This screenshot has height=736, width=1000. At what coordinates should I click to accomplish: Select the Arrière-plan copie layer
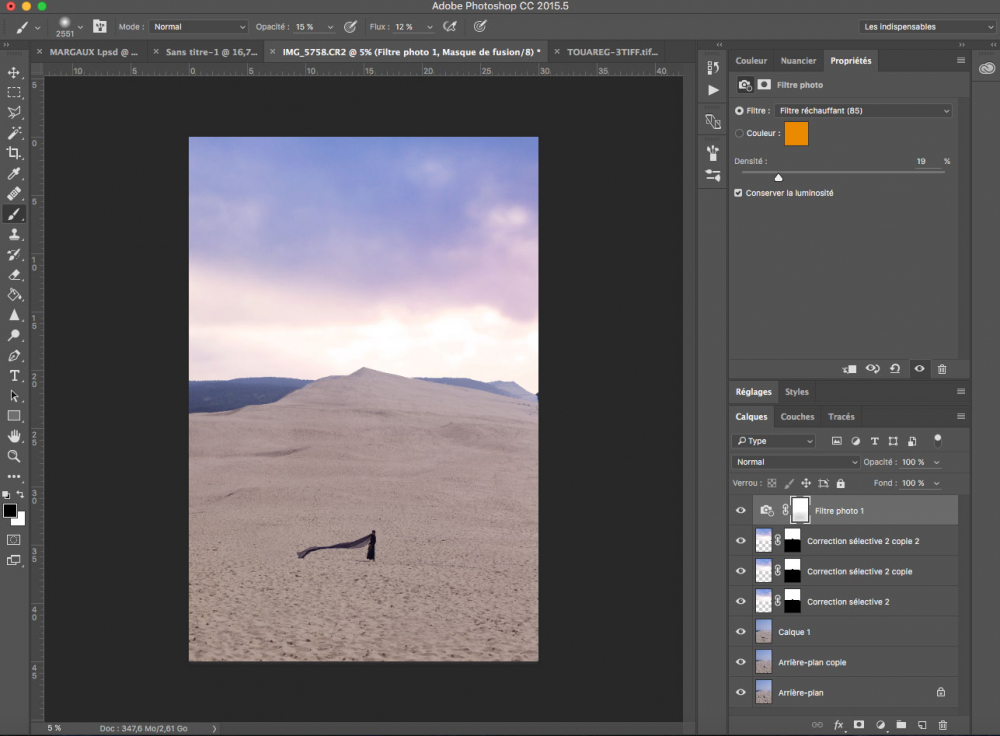812,662
